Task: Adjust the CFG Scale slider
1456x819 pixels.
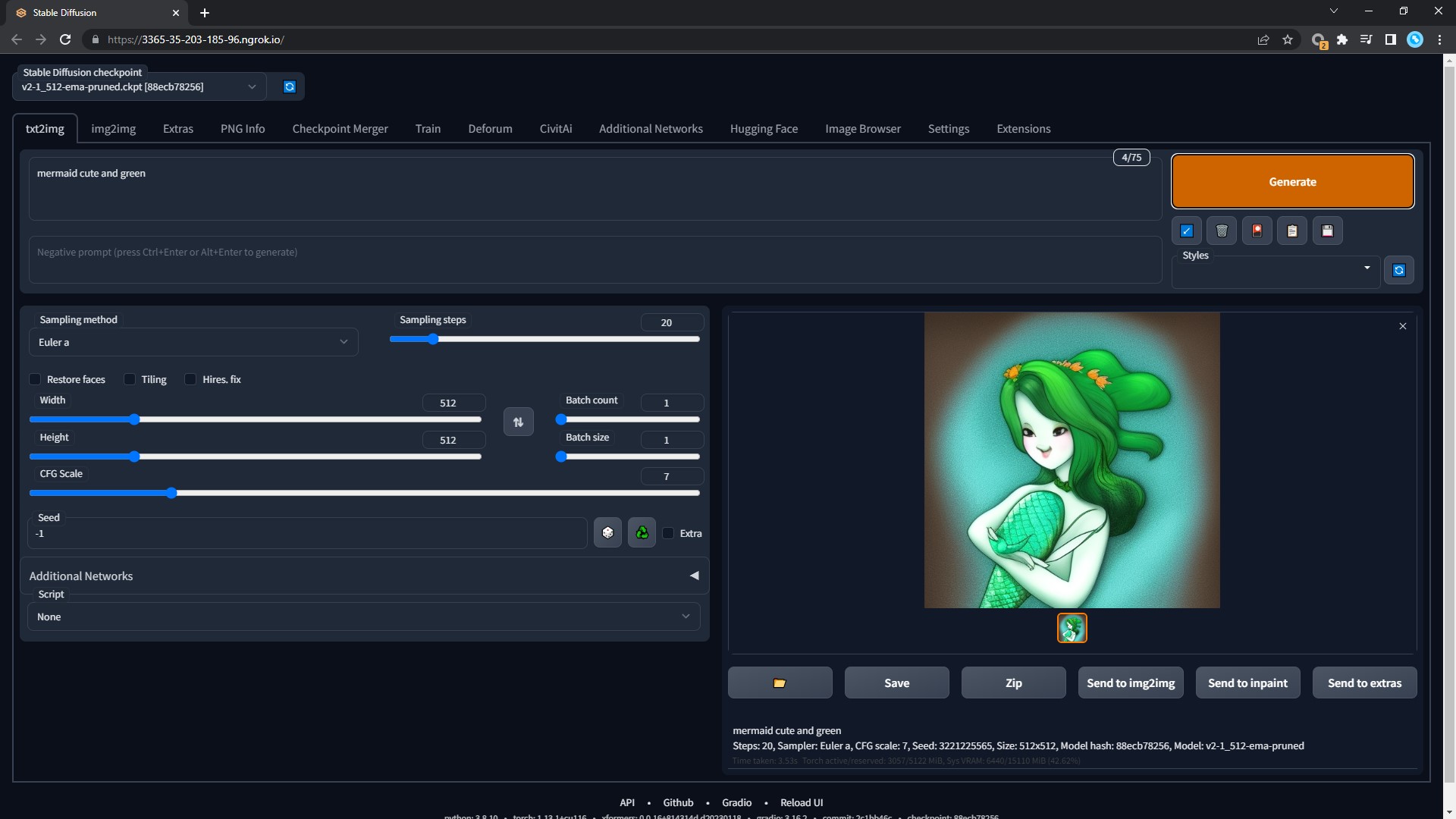Action: point(172,494)
